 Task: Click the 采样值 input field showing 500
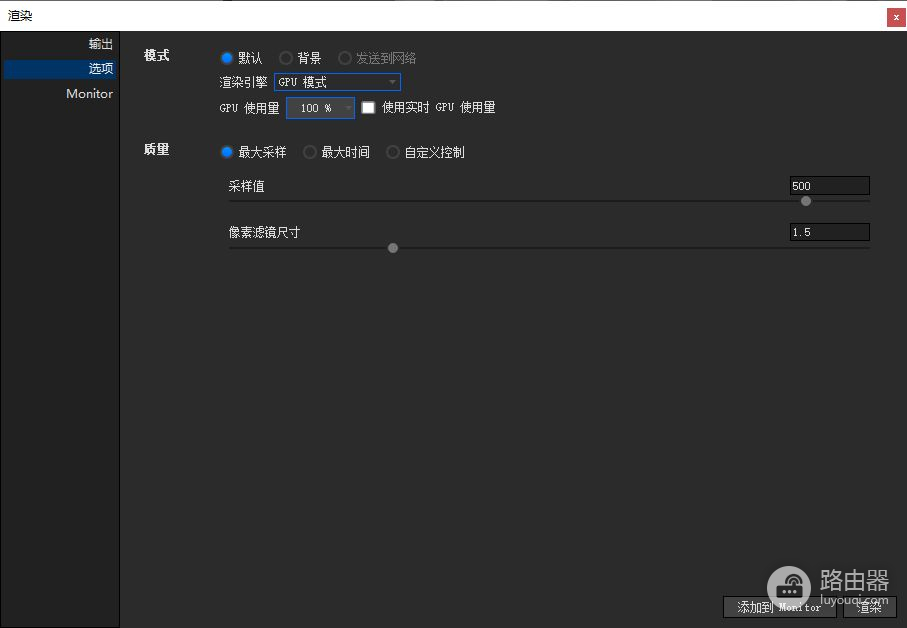pos(829,186)
